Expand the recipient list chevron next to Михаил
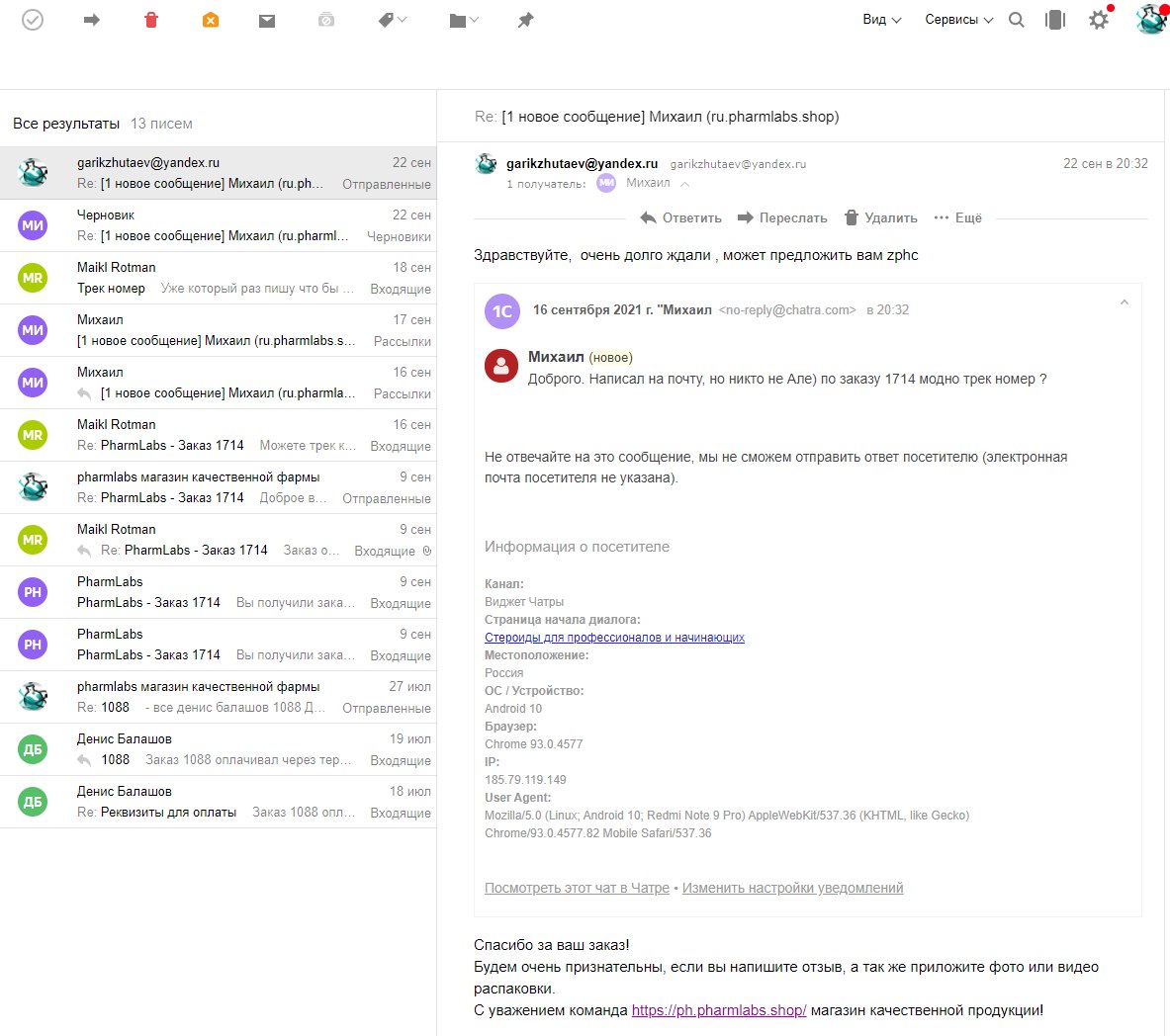Image resolution: width=1170 pixels, height=1036 pixels. 685,184
